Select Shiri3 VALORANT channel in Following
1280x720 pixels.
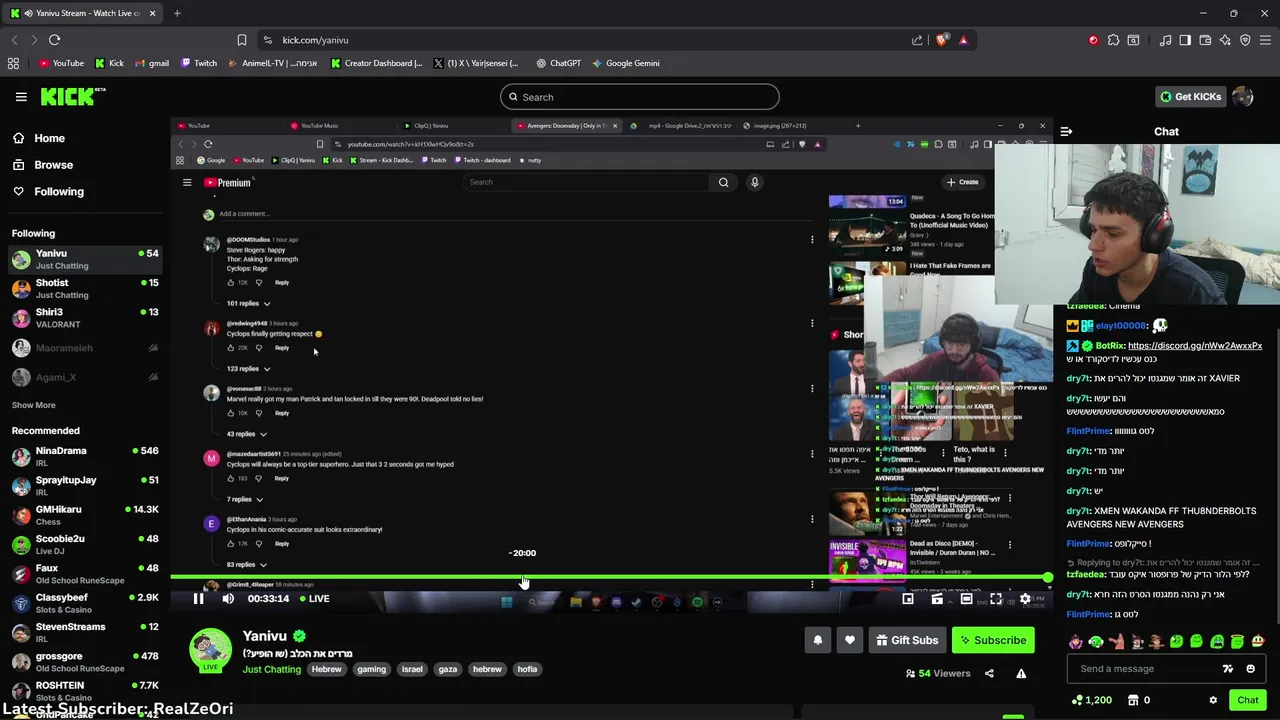coord(85,318)
